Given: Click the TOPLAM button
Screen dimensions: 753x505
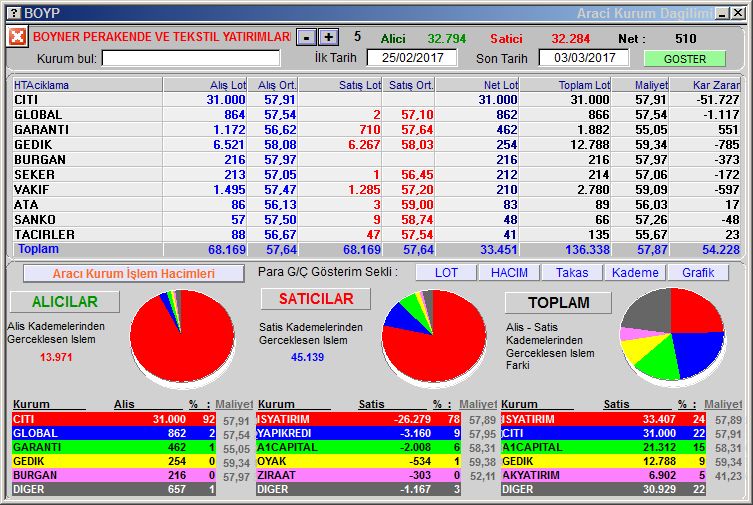Looking at the screenshot, I should pyautogui.click(x=559, y=303).
